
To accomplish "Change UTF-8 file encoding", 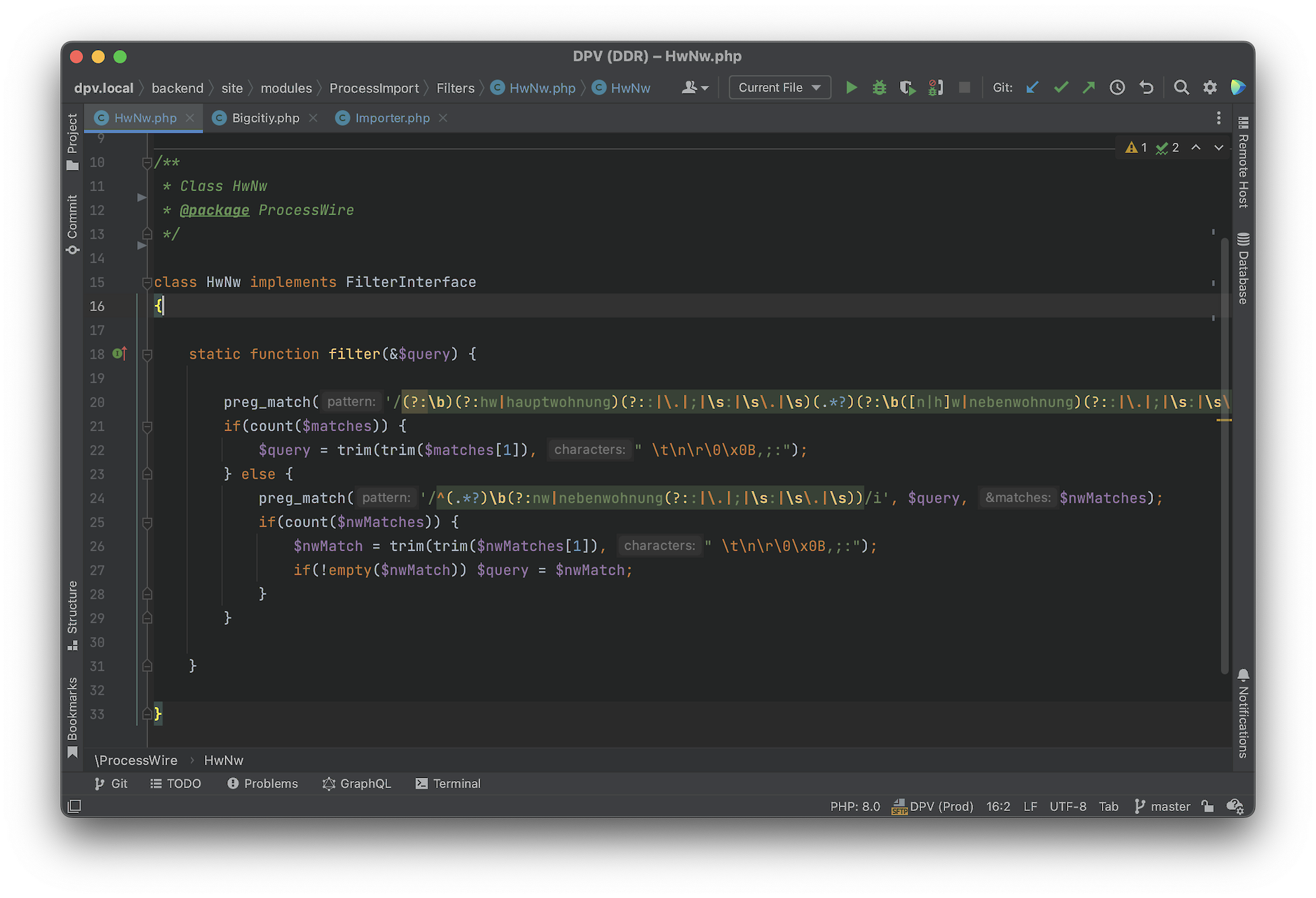I will pyautogui.click(x=1068, y=807).
